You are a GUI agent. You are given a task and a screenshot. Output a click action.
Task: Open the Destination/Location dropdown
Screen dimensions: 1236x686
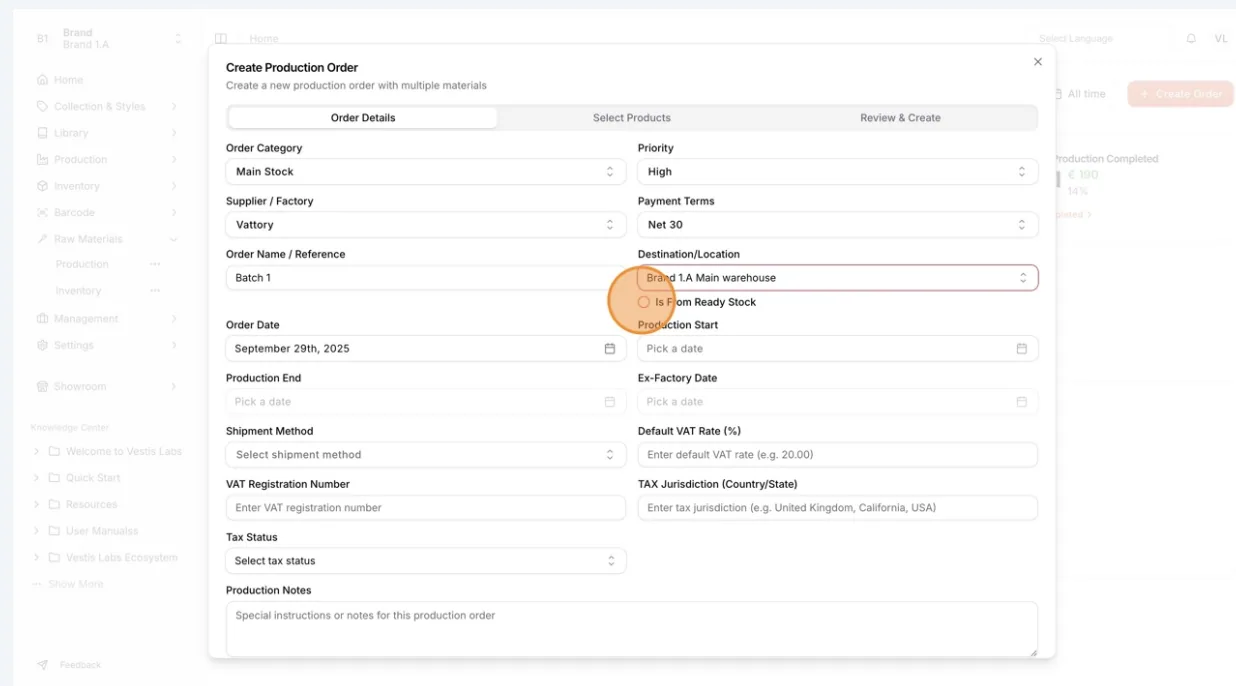tap(838, 278)
